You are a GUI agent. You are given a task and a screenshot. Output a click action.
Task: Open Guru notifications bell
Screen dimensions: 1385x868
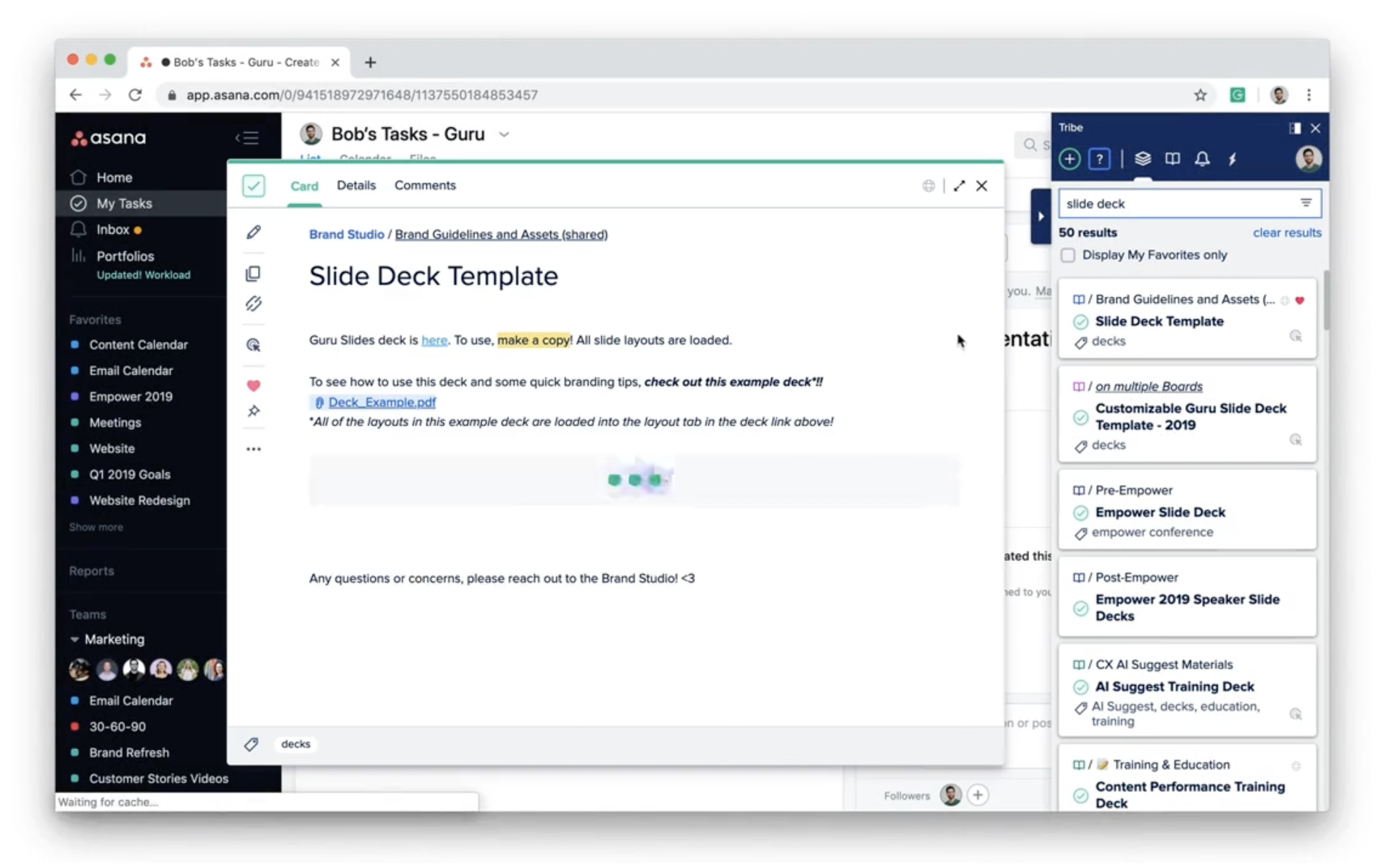click(x=1202, y=159)
